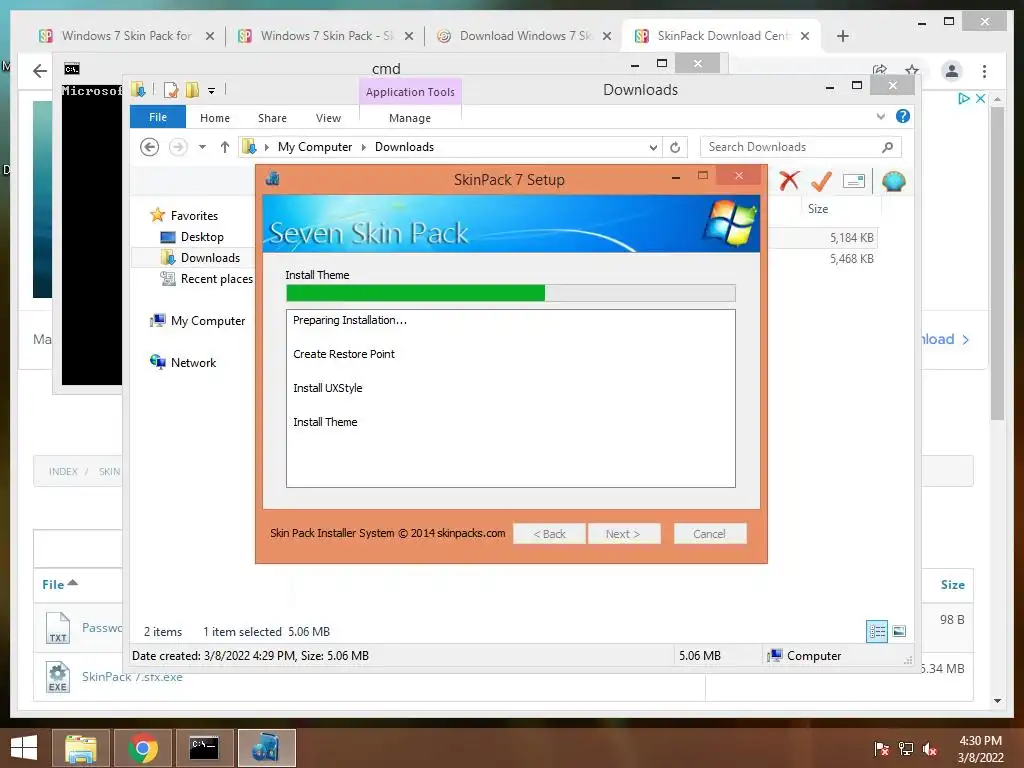
Task: Sort web page listing by Size column
Action: [x=952, y=584]
